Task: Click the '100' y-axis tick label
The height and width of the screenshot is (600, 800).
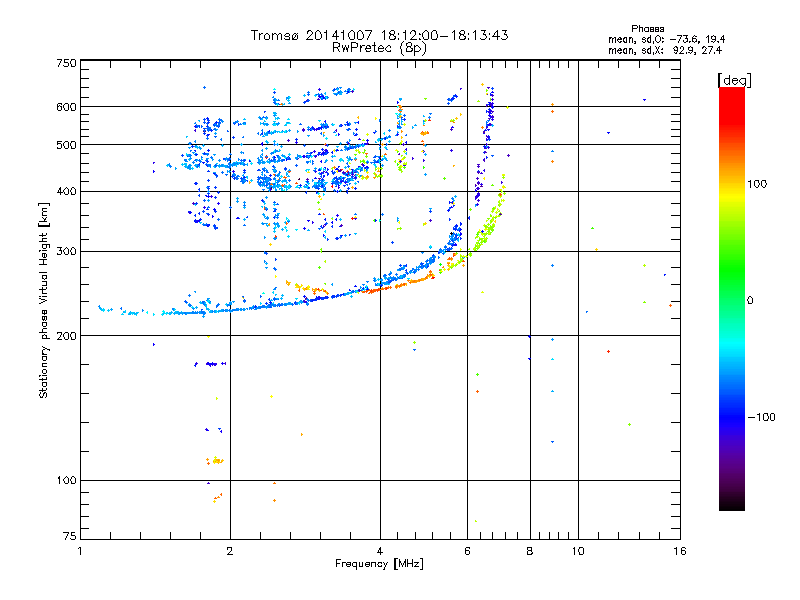Action: pyautogui.click(x=66, y=480)
